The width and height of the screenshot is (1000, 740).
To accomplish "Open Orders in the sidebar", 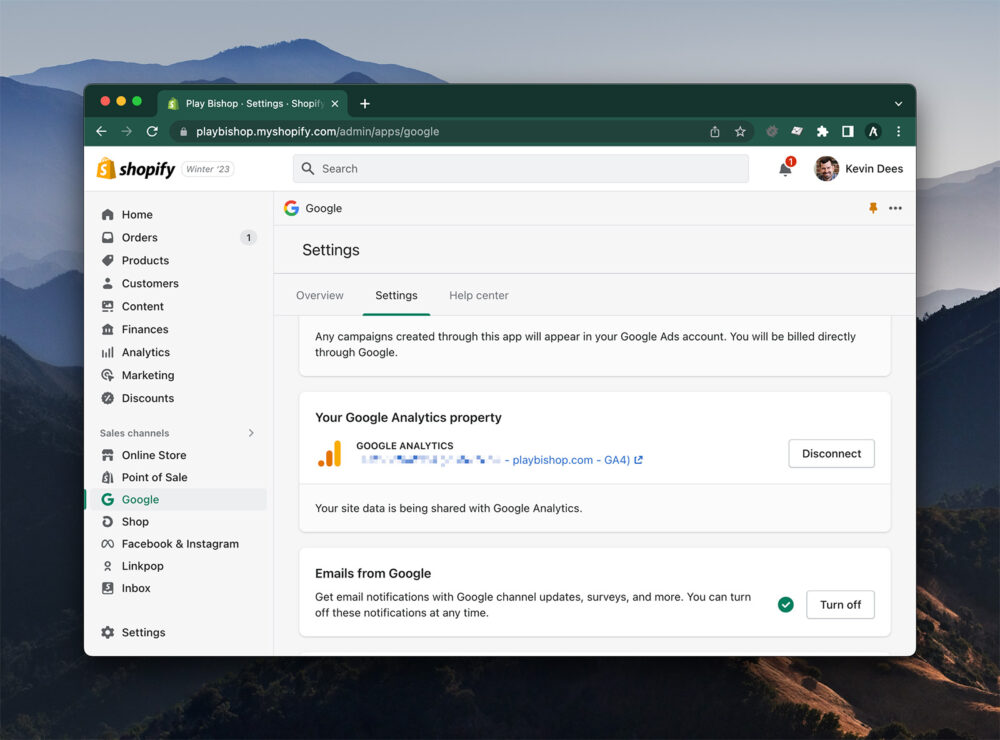I will (140, 237).
